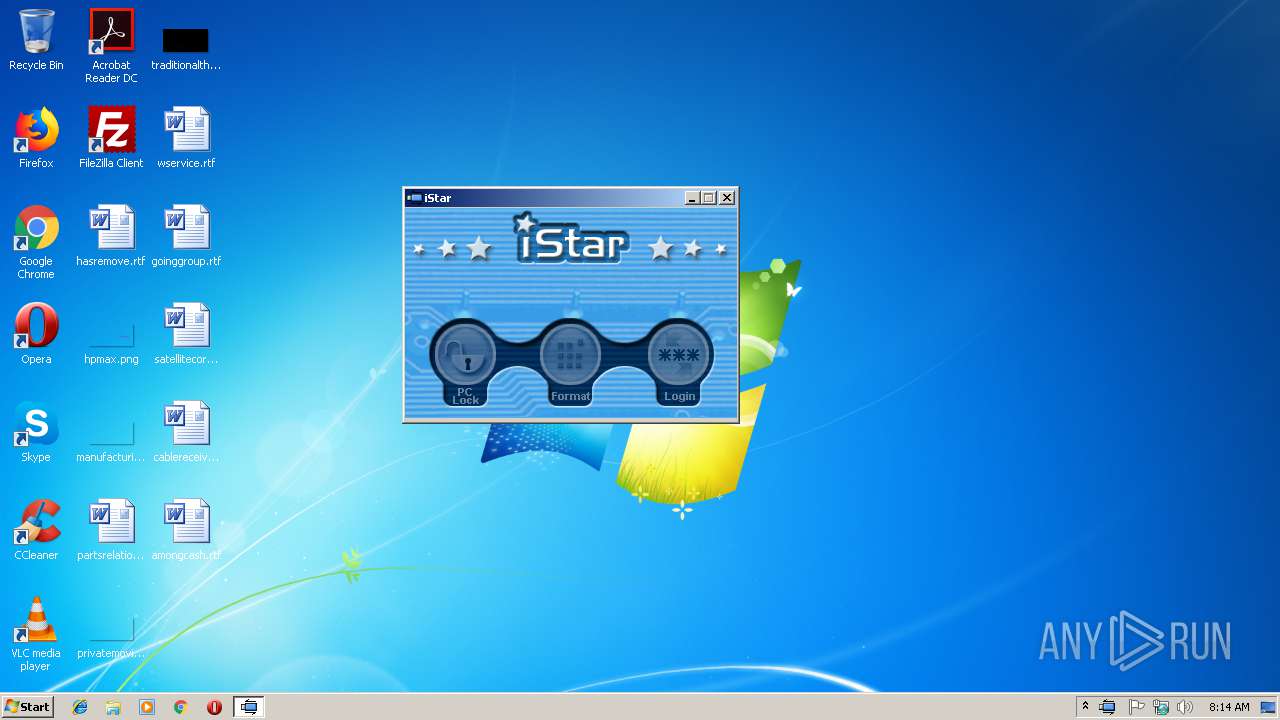
Task: Select the cablereceiv... document
Action: click(x=186, y=432)
